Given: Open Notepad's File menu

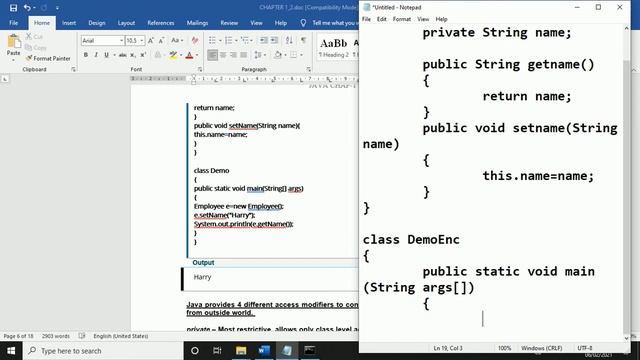Looking at the screenshot, I should coord(367,19).
